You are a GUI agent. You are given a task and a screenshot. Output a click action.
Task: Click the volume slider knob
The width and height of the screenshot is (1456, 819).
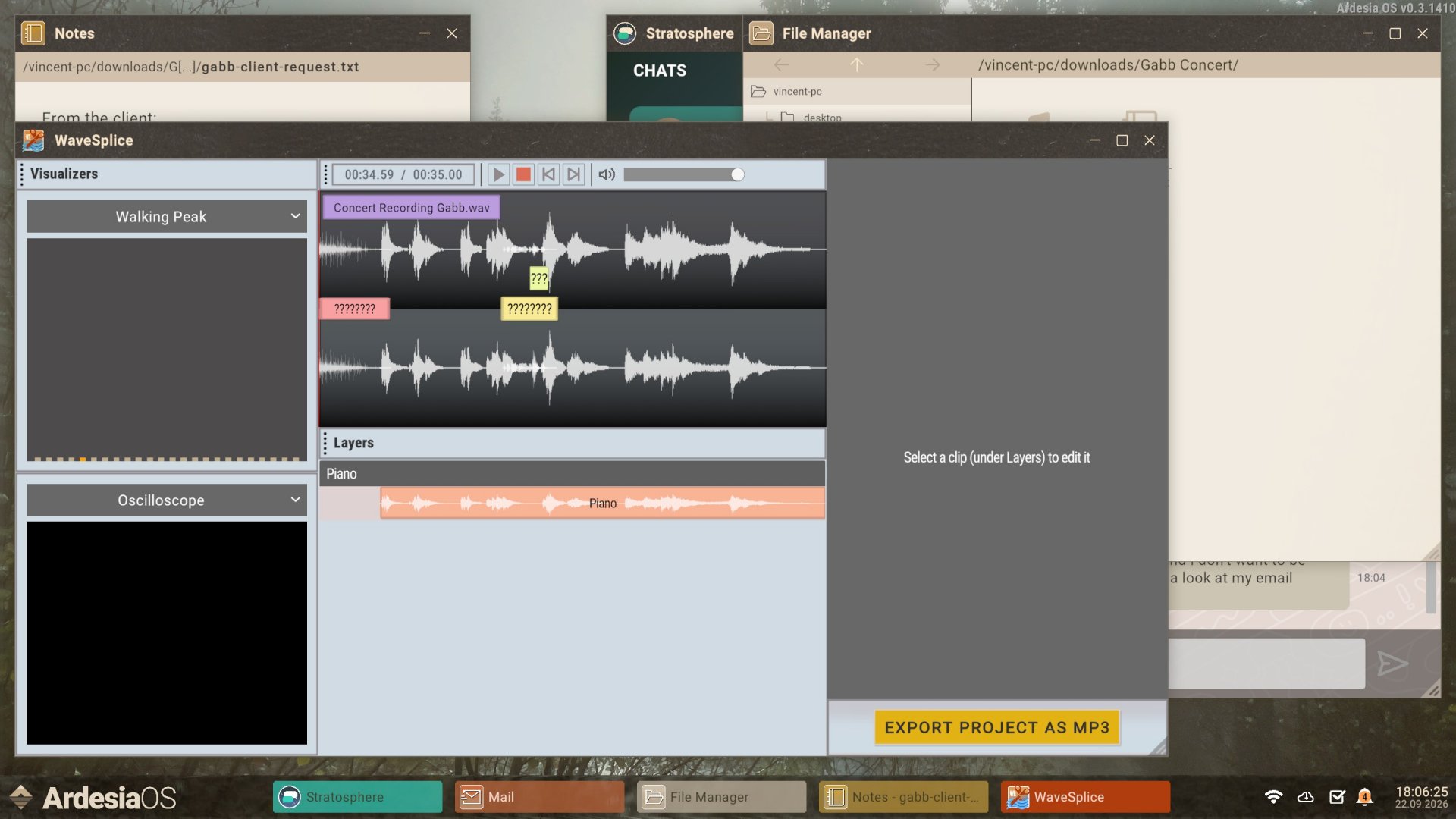[737, 174]
